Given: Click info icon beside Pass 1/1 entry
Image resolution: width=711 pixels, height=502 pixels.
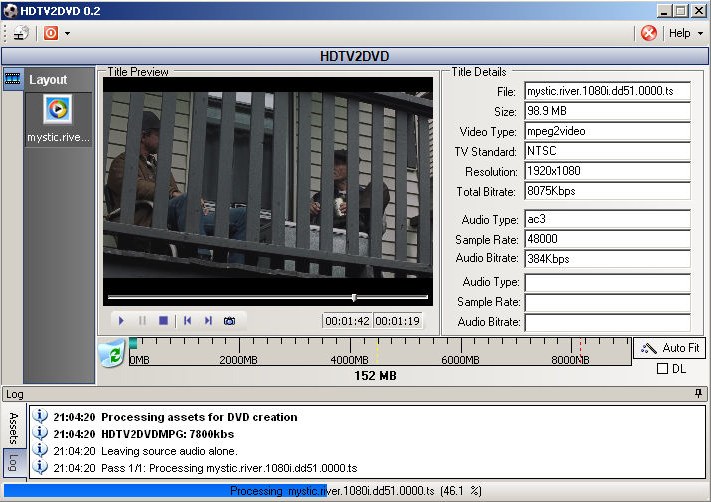Looking at the screenshot, I should click(x=40, y=467).
